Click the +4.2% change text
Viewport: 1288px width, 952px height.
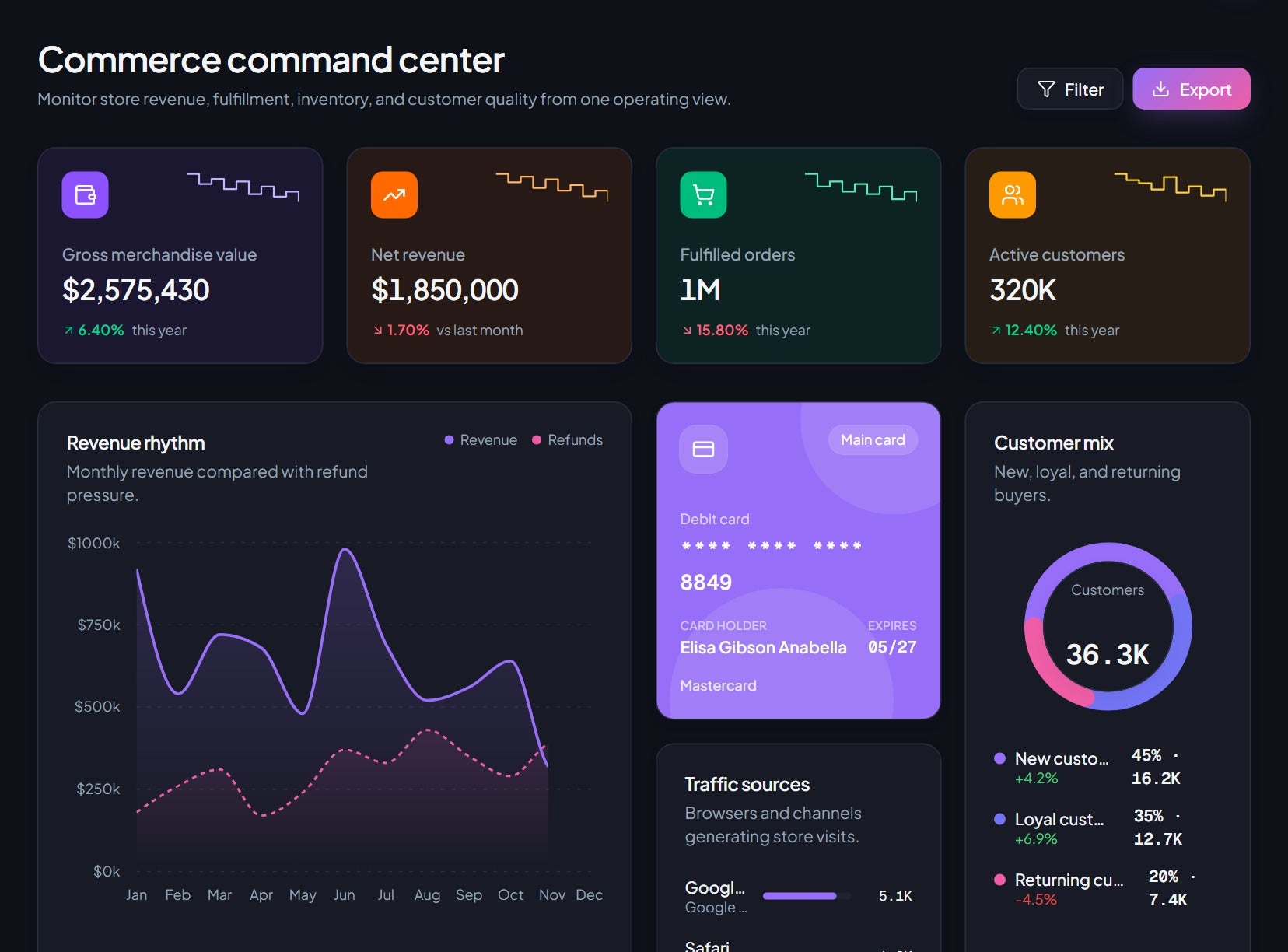[1037, 779]
